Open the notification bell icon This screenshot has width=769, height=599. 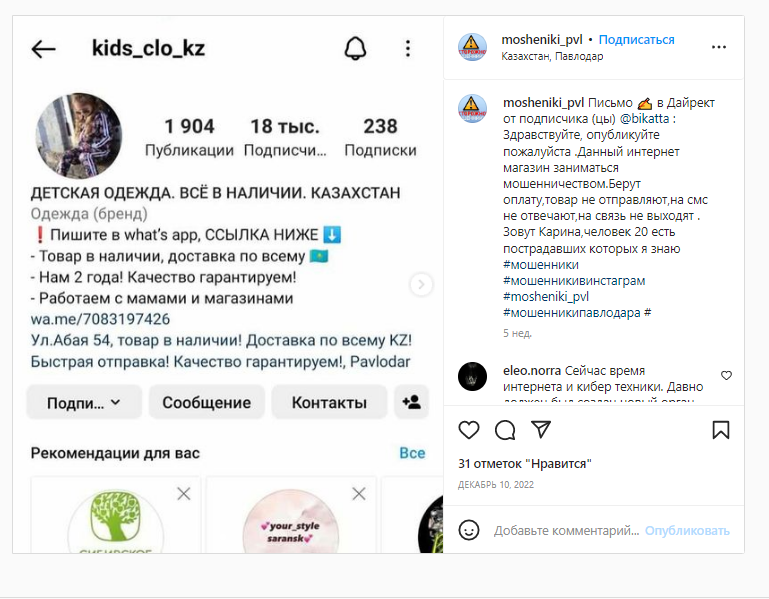[x=355, y=49]
